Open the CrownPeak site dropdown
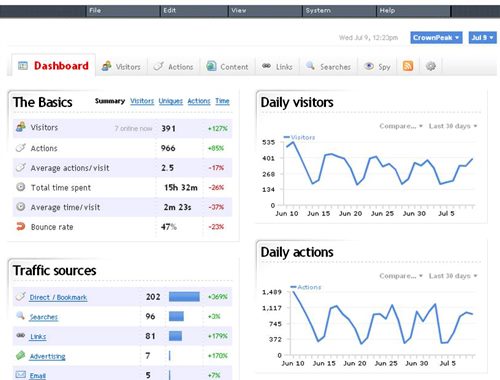Screen dimensions: 500x380 click(x=436, y=38)
